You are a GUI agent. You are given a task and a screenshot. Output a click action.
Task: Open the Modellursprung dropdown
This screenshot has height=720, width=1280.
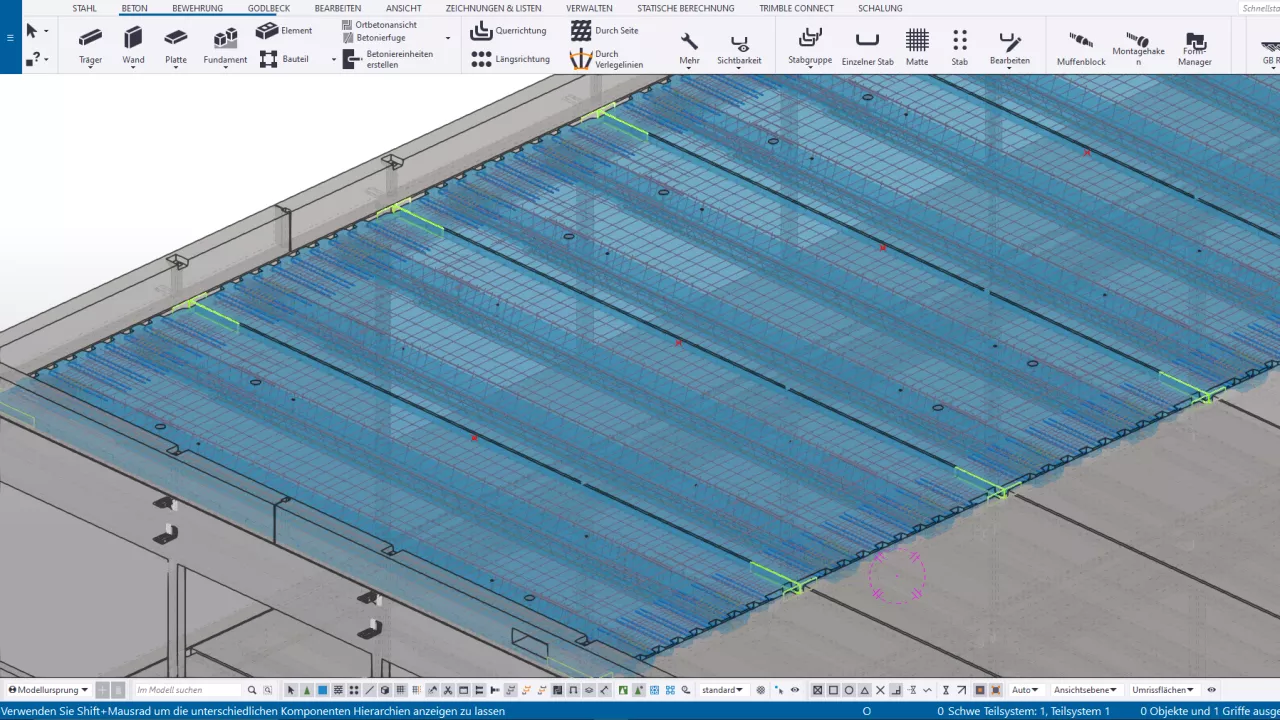(48, 690)
